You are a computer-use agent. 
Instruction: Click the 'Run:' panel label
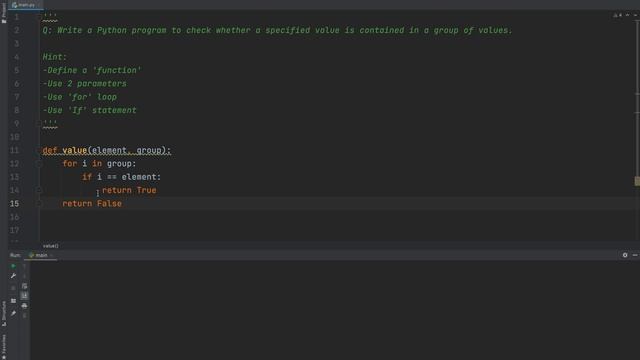[x=15, y=255]
